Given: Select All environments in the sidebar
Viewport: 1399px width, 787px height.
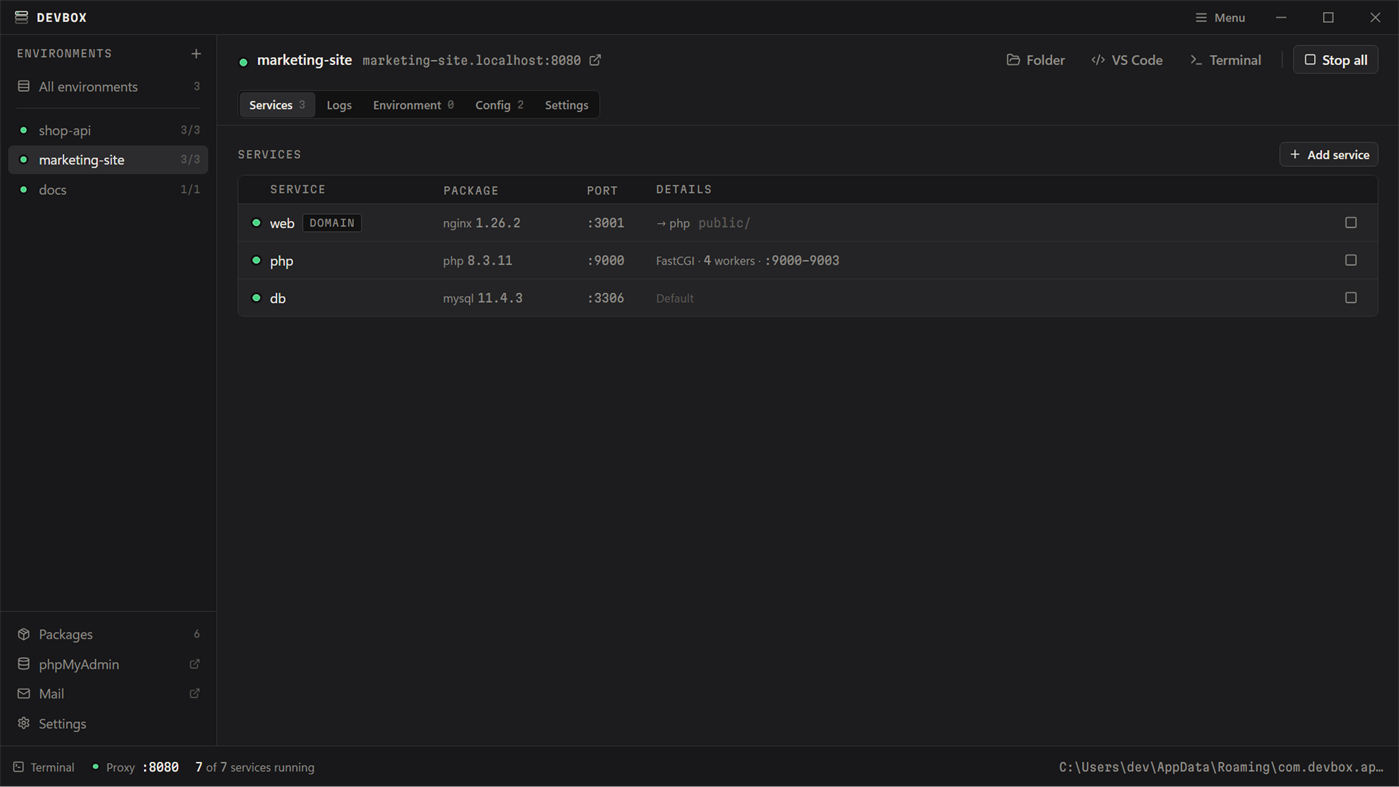Looking at the screenshot, I should [x=108, y=87].
